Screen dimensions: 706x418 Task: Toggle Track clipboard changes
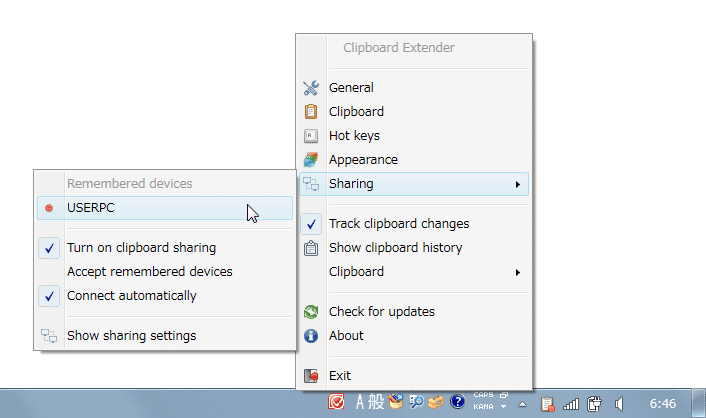click(413, 224)
